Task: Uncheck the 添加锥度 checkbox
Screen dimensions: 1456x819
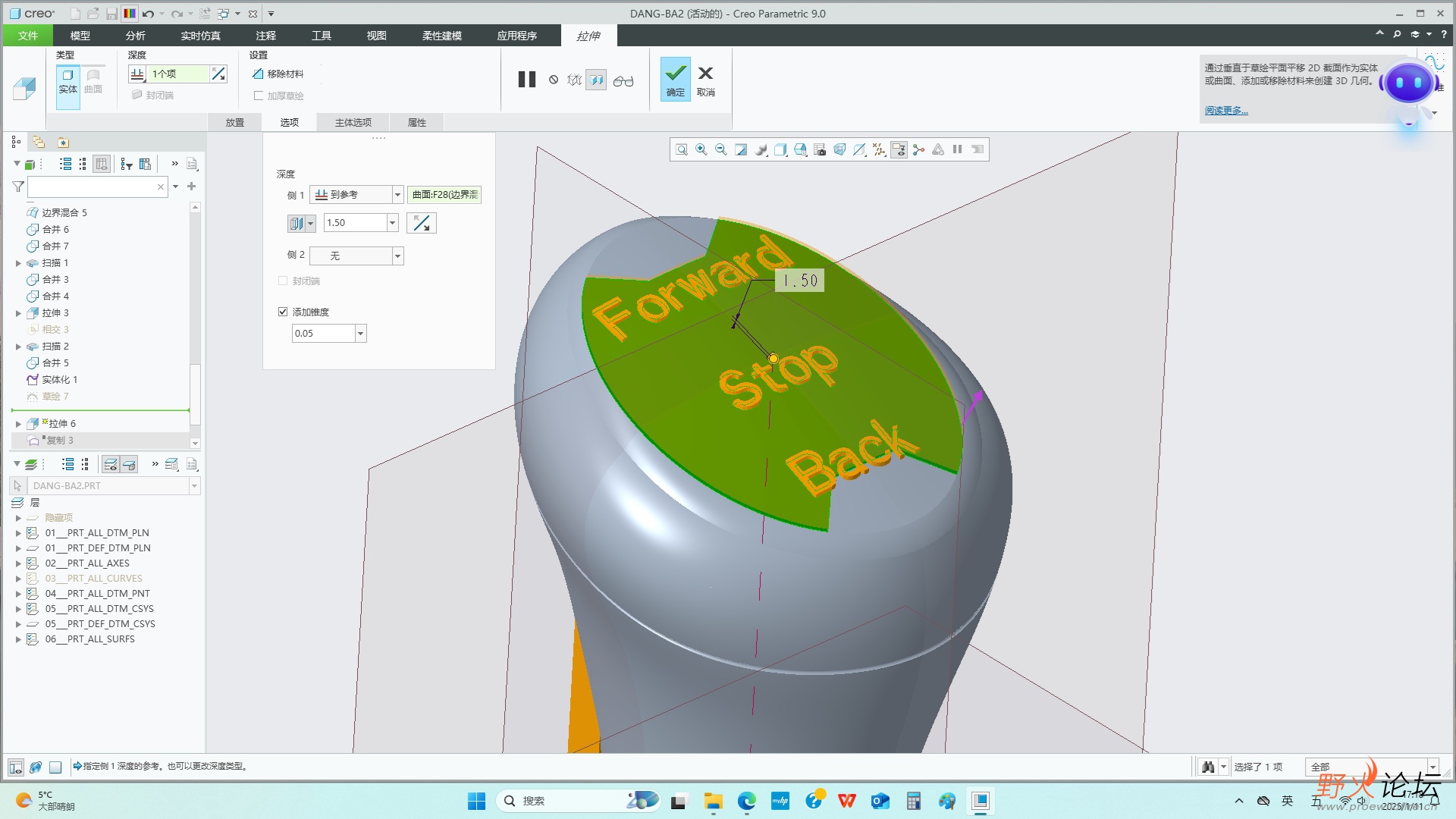Action: click(x=283, y=312)
